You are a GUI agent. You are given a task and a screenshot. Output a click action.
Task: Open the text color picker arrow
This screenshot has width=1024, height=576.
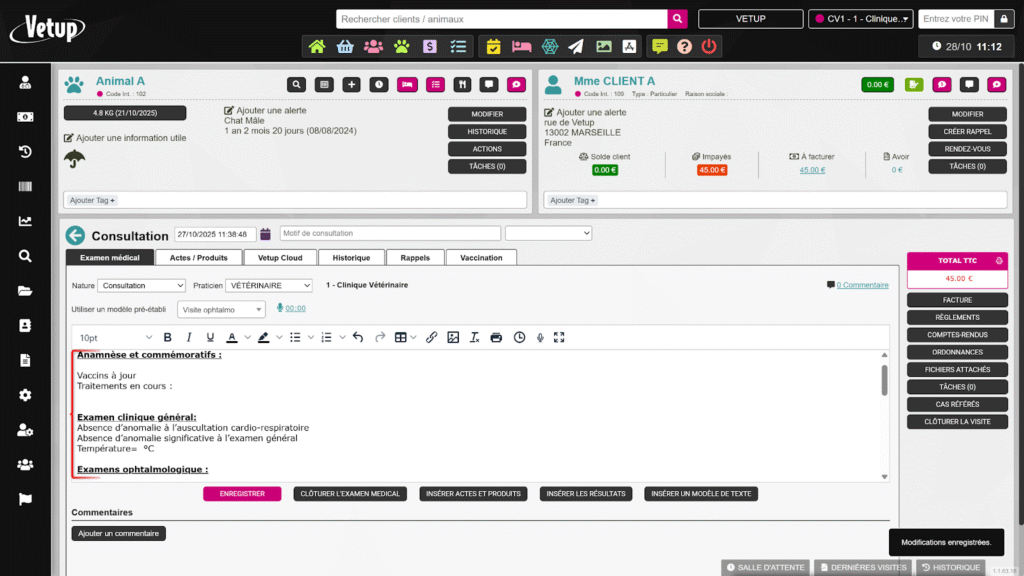(x=247, y=338)
